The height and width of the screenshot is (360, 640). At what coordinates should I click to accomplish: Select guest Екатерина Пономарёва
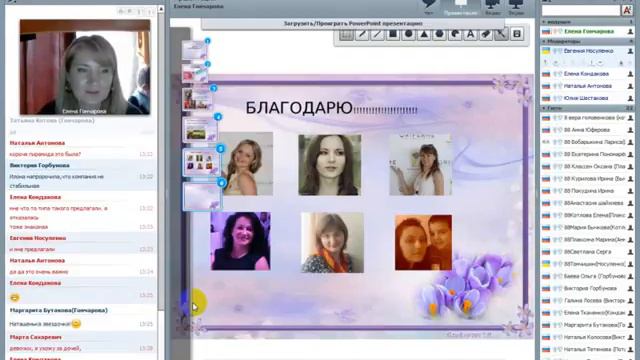588,154
